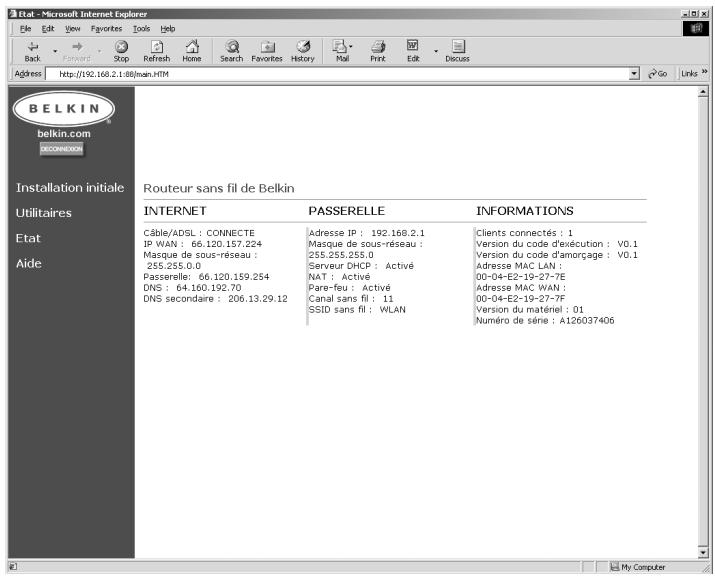Go Back using the toolbar arrow
The height and width of the screenshot is (576, 715).
click(x=32, y=51)
